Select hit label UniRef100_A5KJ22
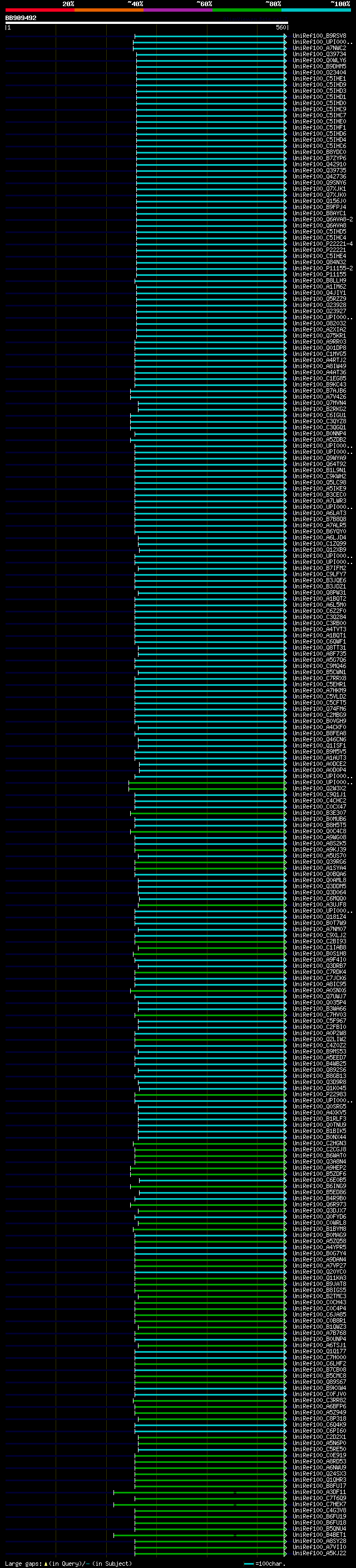 319,1553
